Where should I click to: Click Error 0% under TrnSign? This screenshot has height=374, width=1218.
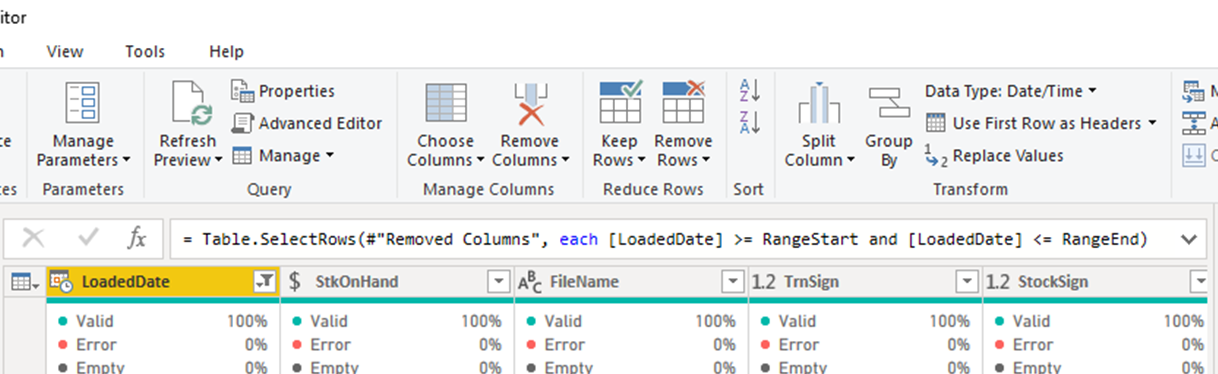[865, 345]
